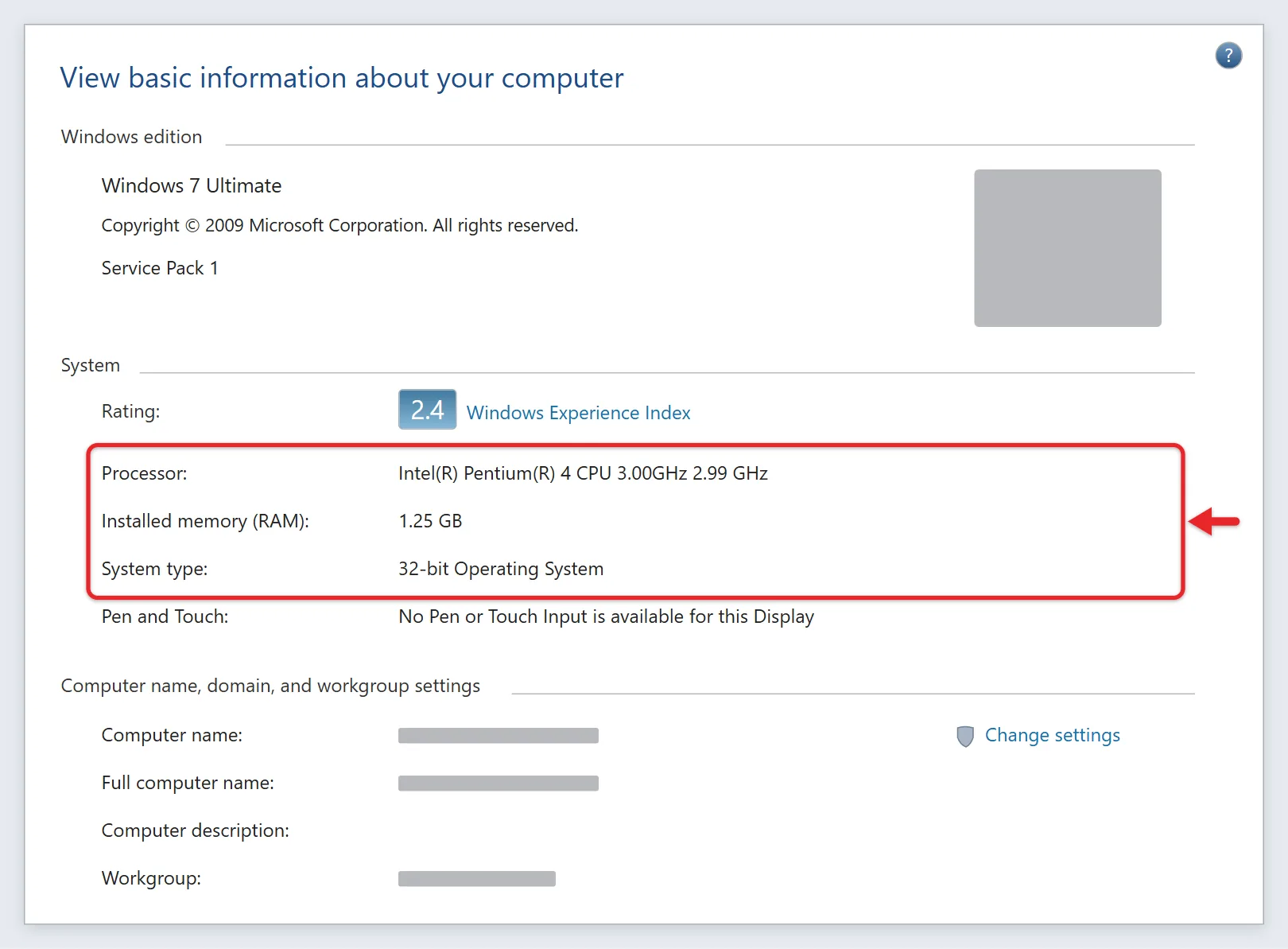Open the help question mark icon
1288x949 pixels.
(x=1228, y=56)
